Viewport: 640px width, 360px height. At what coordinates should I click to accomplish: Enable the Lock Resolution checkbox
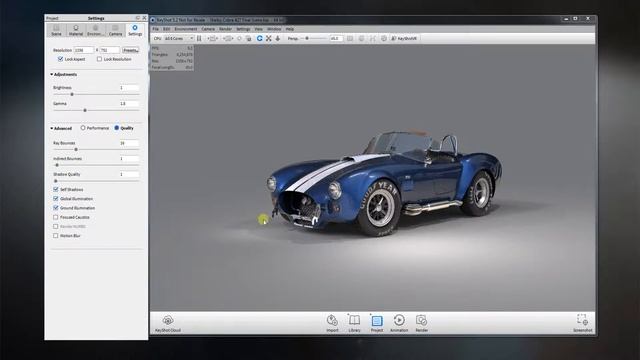click(x=99, y=59)
